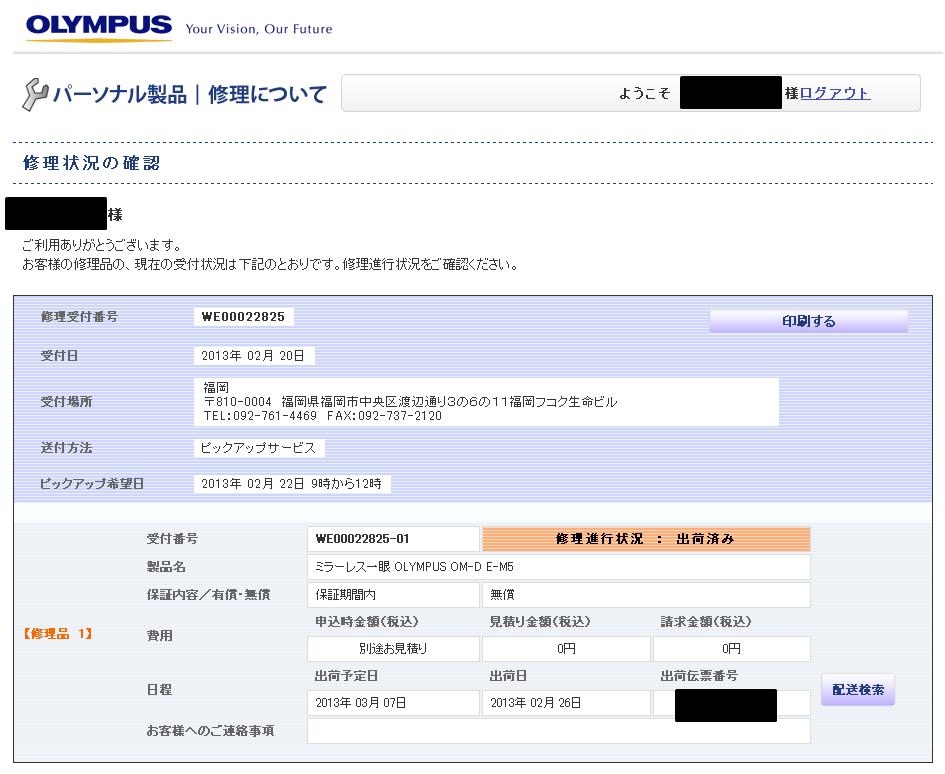Click the ピックアップサービス shipping method value
945x774 pixels.
pyautogui.click(x=259, y=448)
